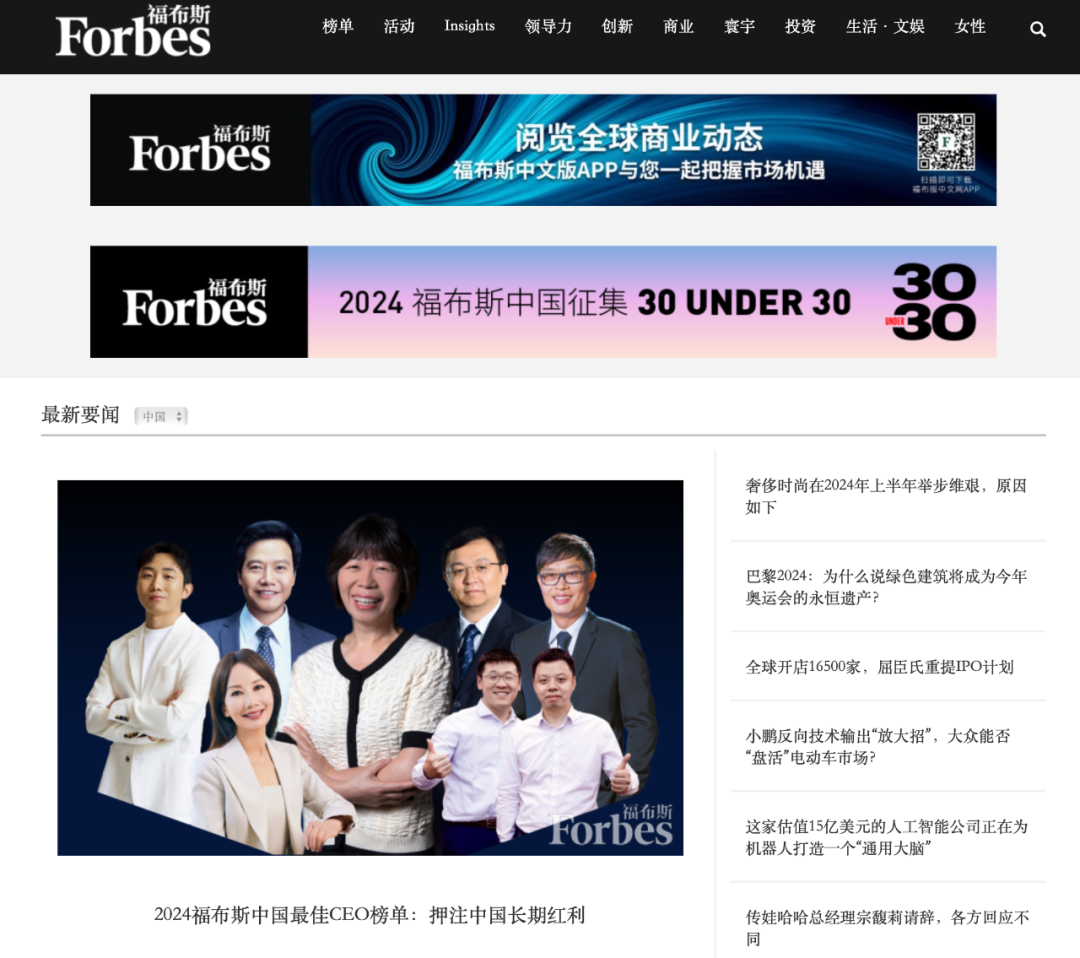Click the Forbes logo in header
Image resolution: width=1080 pixels, height=958 pixels.
tap(133, 31)
